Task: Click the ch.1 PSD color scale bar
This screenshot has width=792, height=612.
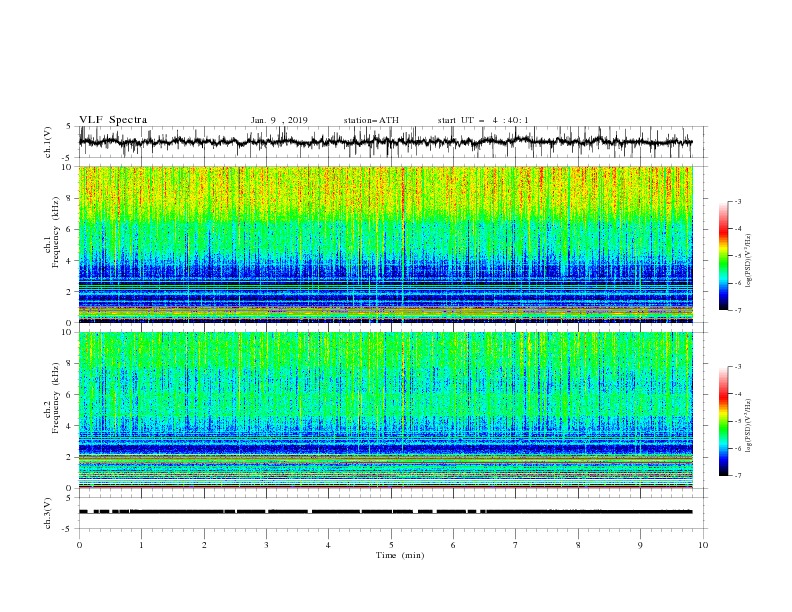Action: point(723,256)
